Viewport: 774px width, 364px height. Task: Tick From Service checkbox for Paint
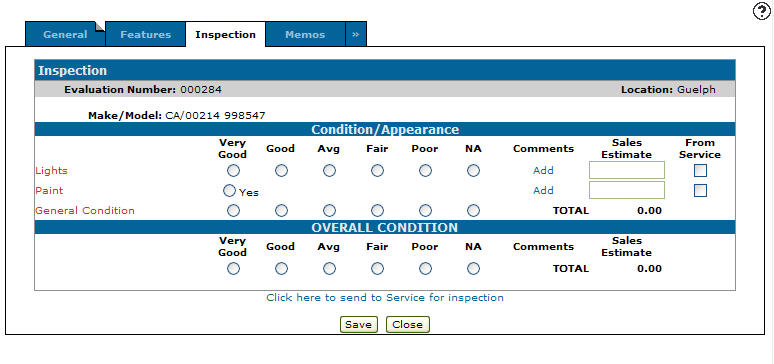tap(700, 190)
